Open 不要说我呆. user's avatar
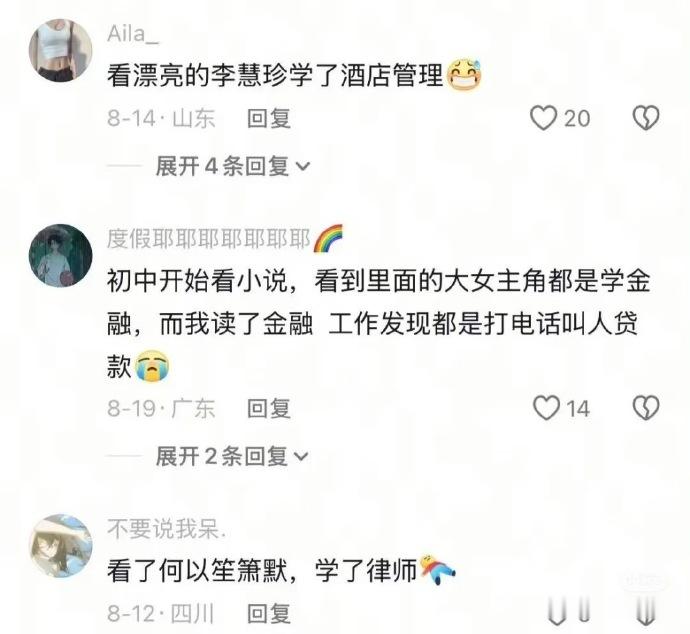This screenshot has height=634, width=690. coord(61,546)
